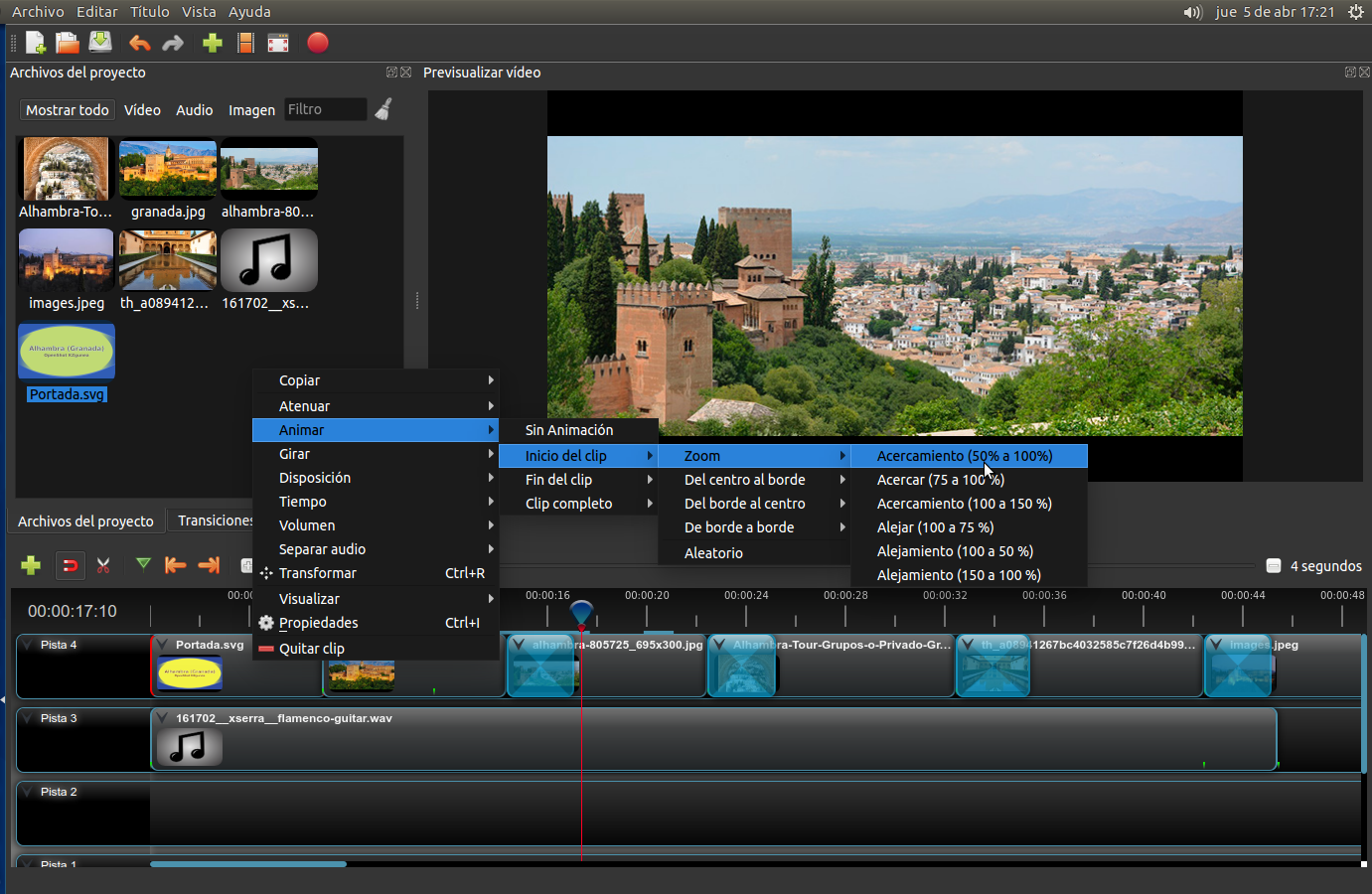
Task: Open the Pista 4 track menu arrow
Action: click(28, 645)
